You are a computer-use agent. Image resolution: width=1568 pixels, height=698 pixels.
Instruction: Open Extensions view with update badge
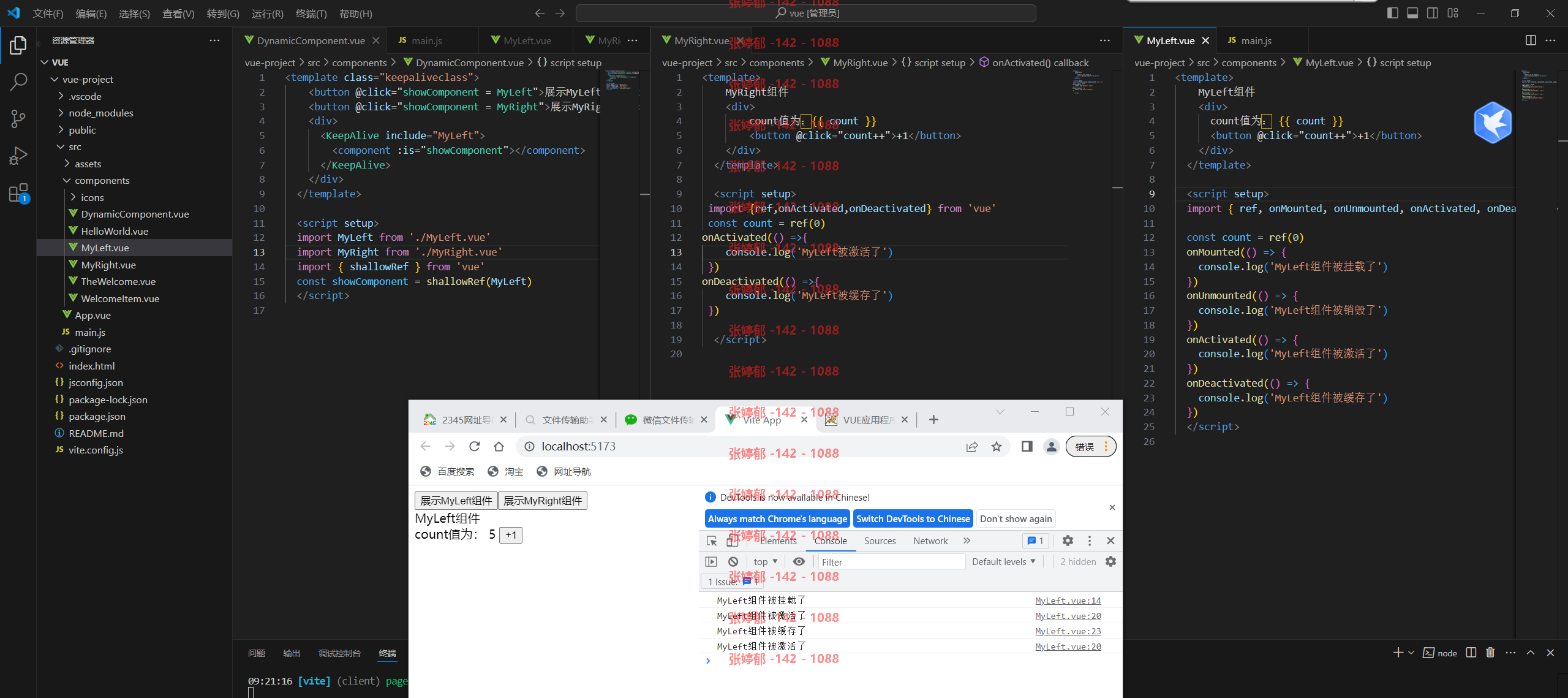click(x=18, y=193)
